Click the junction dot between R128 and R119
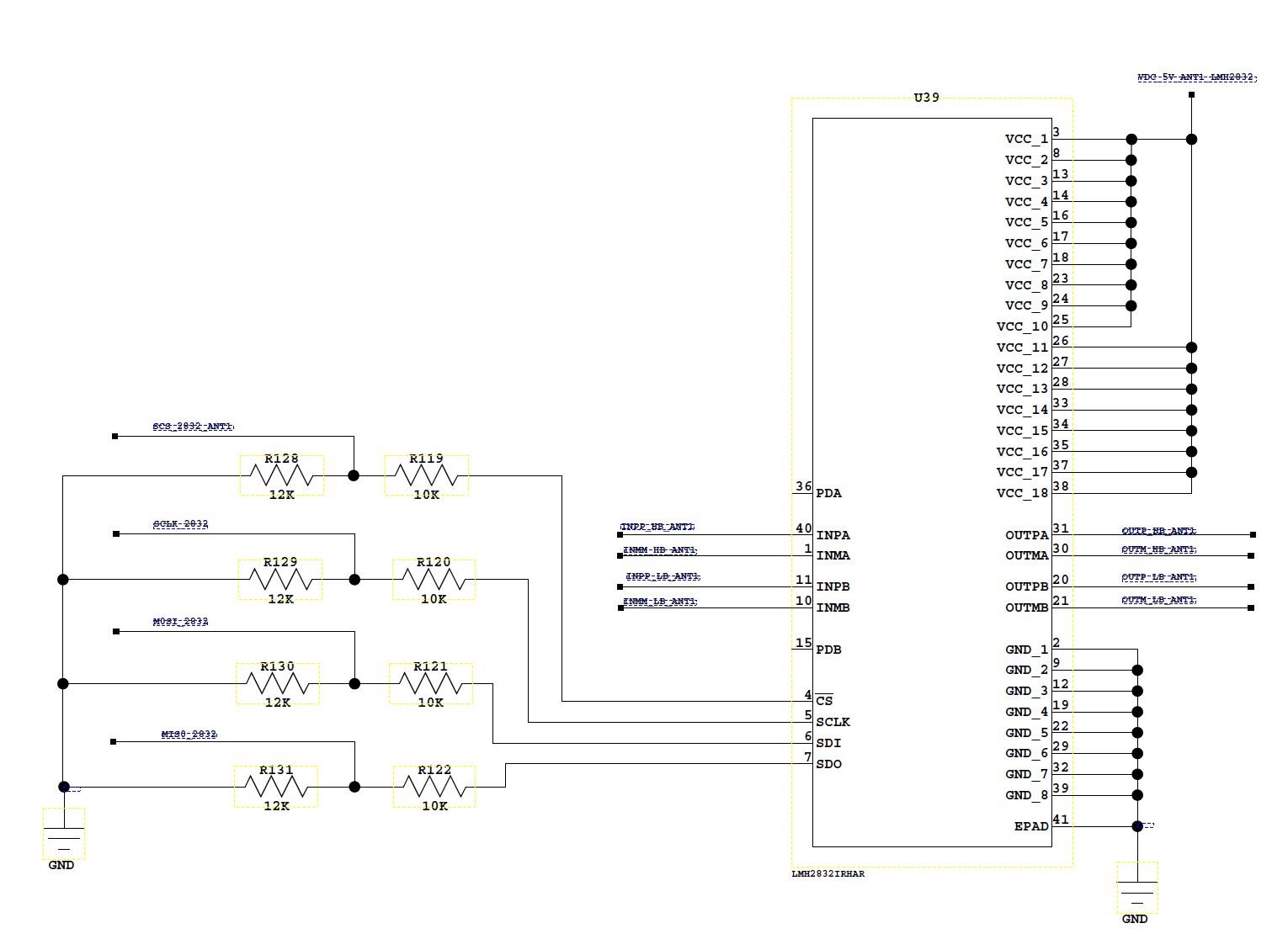Viewport: 1288px width, 939px height. click(x=354, y=475)
